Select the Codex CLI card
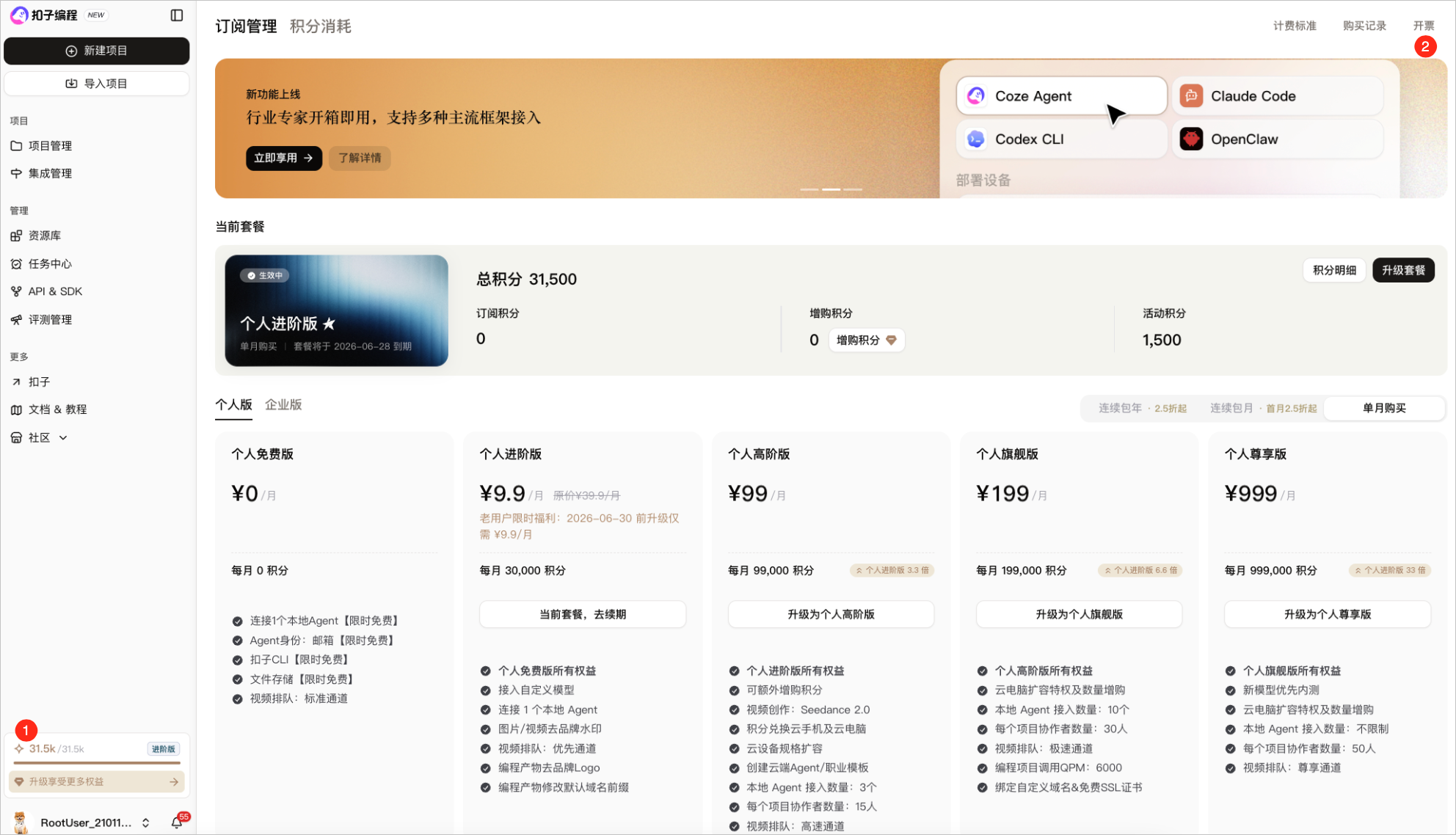Image resolution: width=1456 pixels, height=835 pixels. tap(1061, 139)
